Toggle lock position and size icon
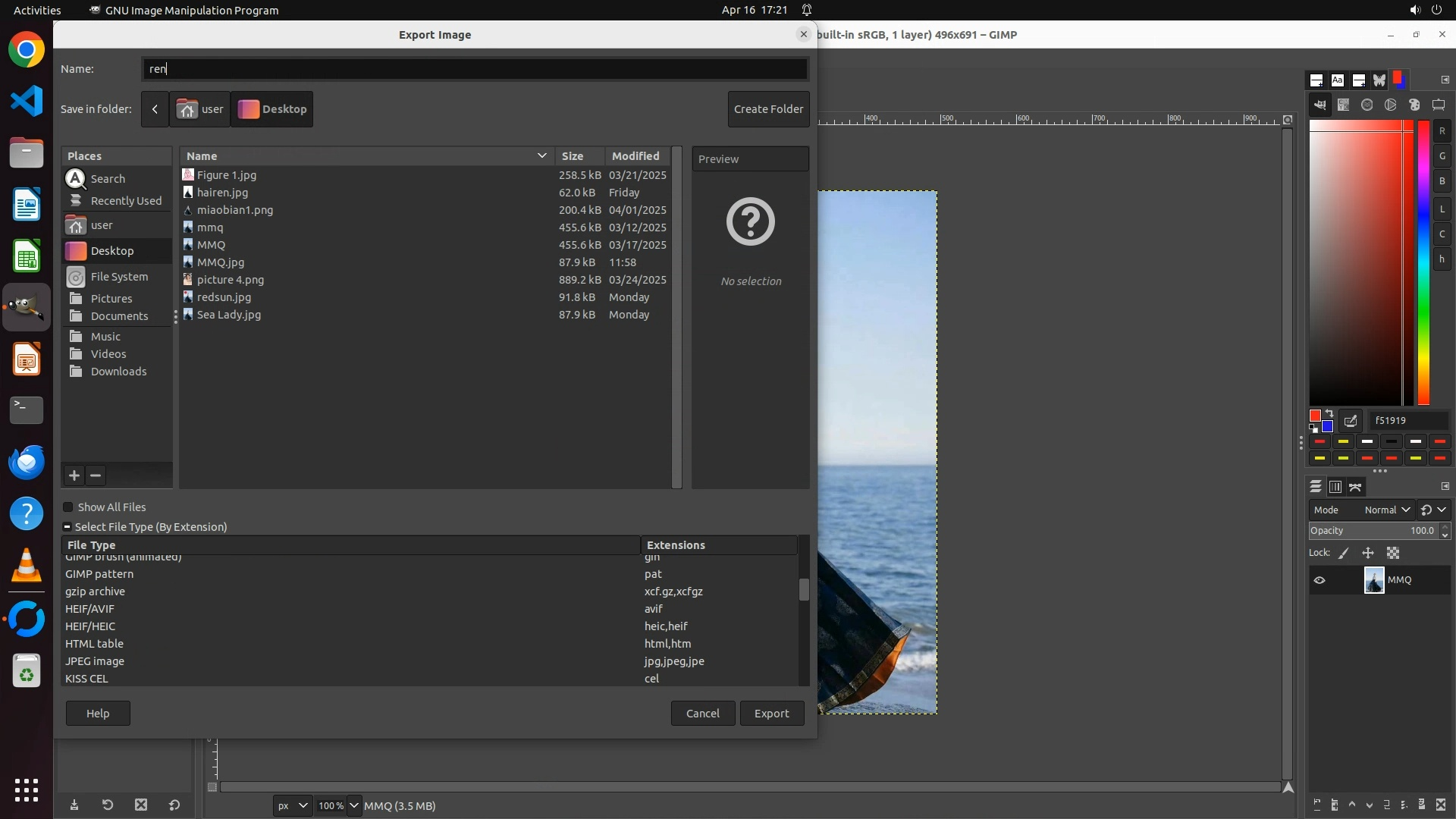Viewport: 1456px width, 819px height. coord(1368,553)
